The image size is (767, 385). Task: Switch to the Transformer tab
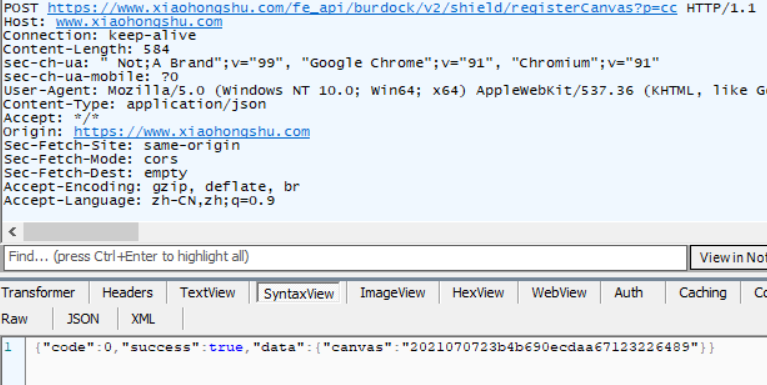38,293
